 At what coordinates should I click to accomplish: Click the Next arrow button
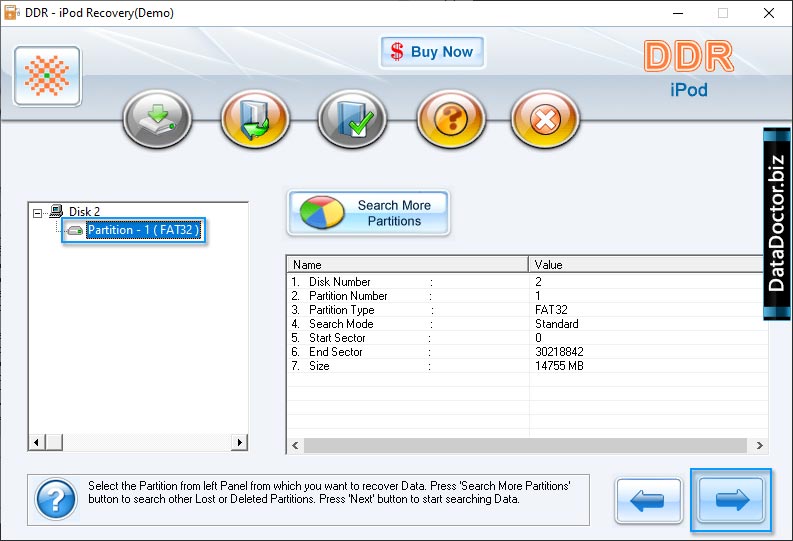(x=731, y=500)
